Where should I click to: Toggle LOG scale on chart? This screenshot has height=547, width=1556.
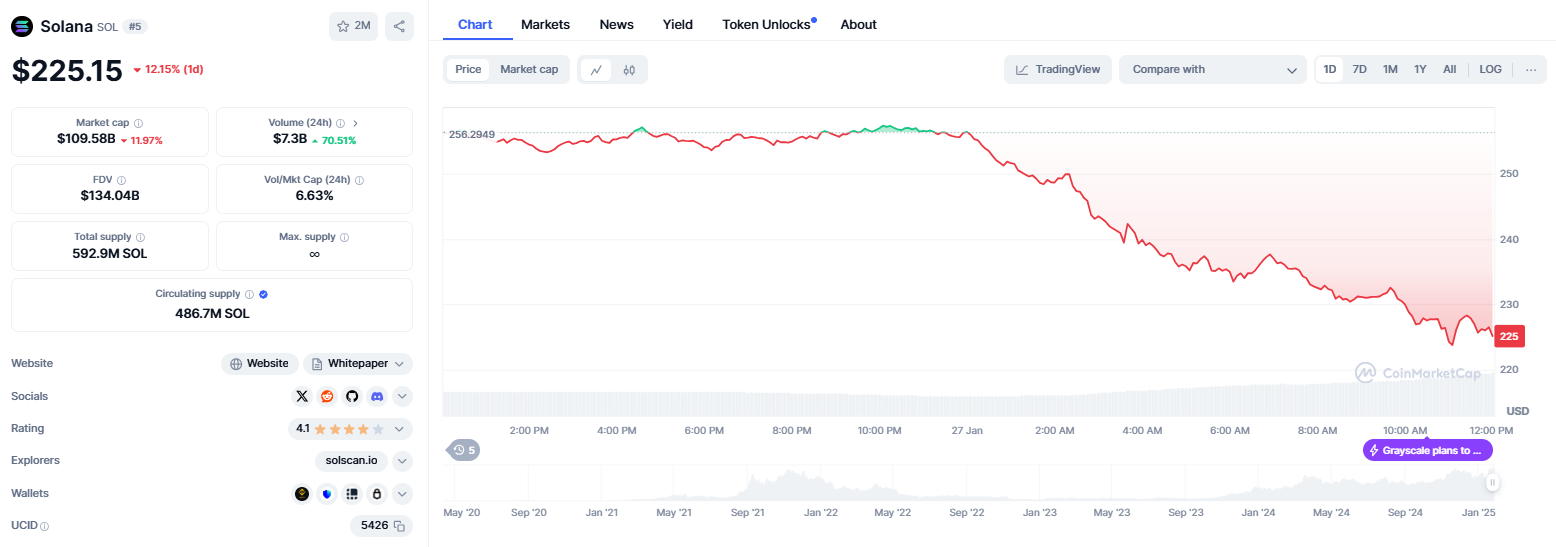click(x=1491, y=69)
